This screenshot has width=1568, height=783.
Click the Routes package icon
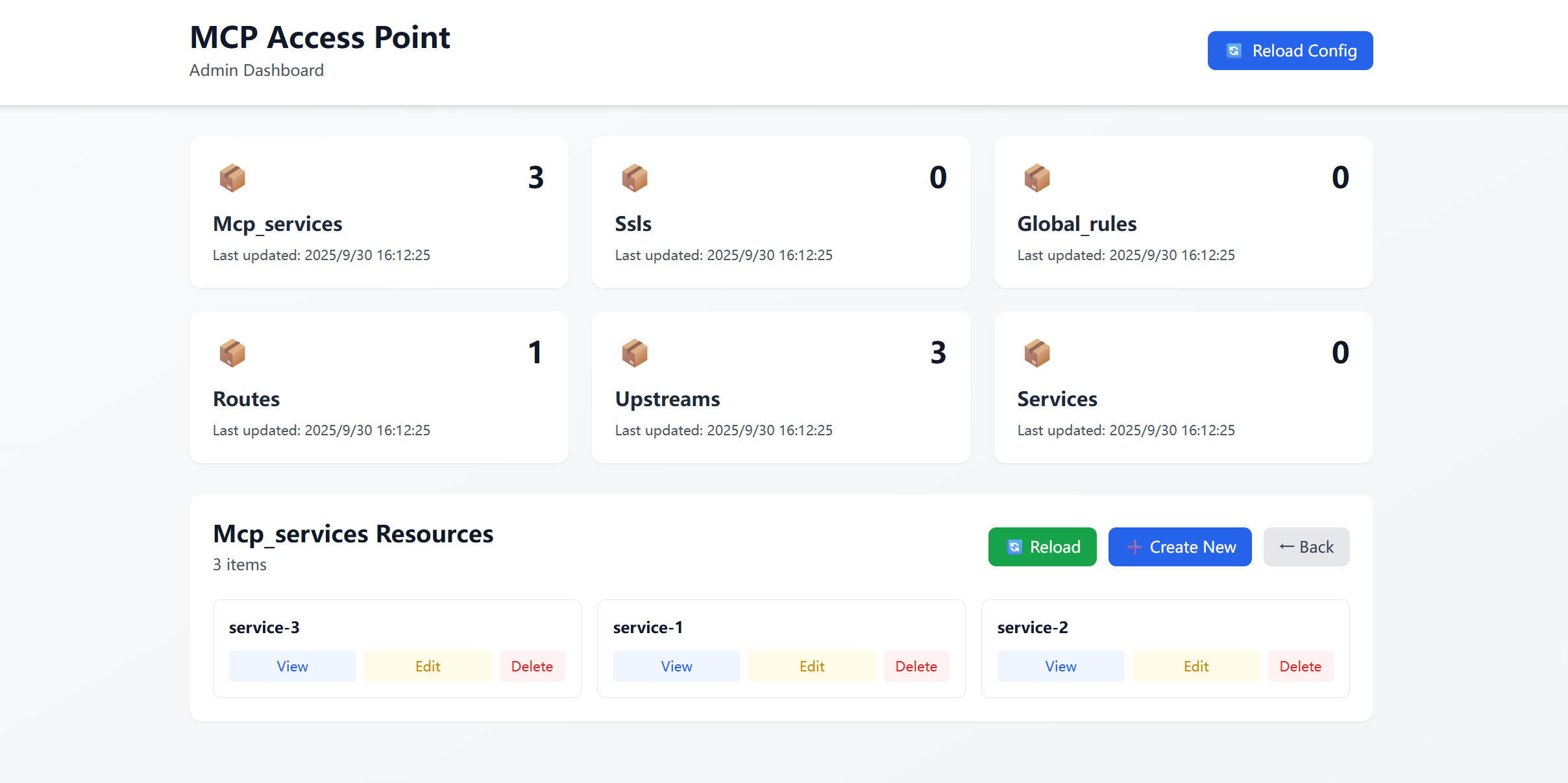232,353
